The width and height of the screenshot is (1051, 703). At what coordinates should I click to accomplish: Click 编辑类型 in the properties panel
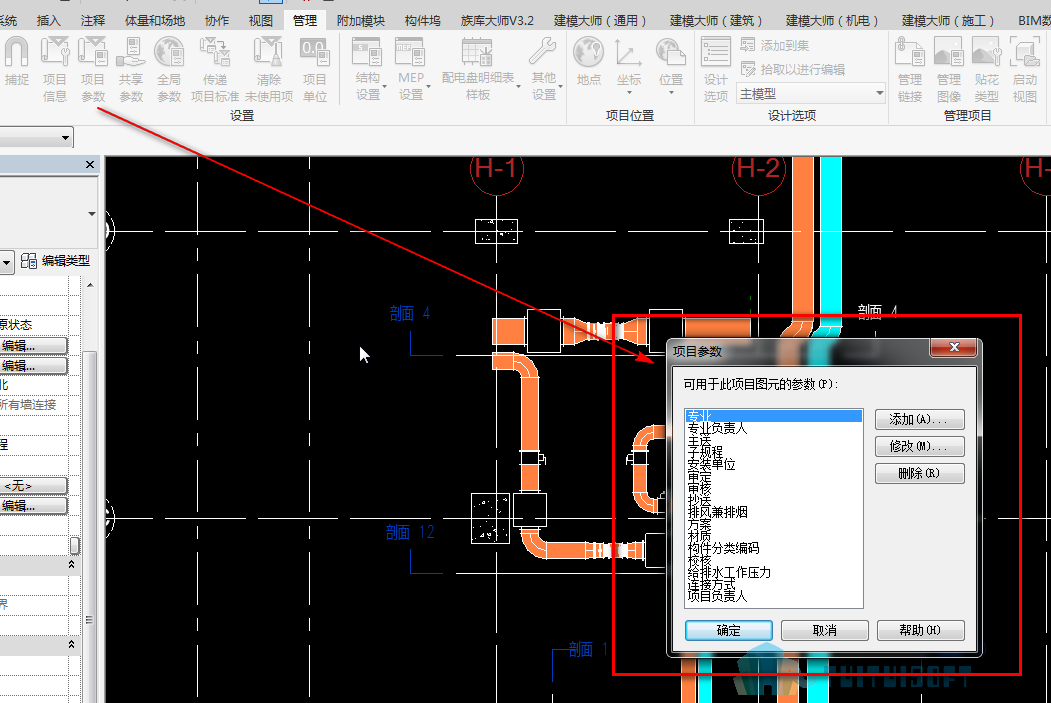56,261
